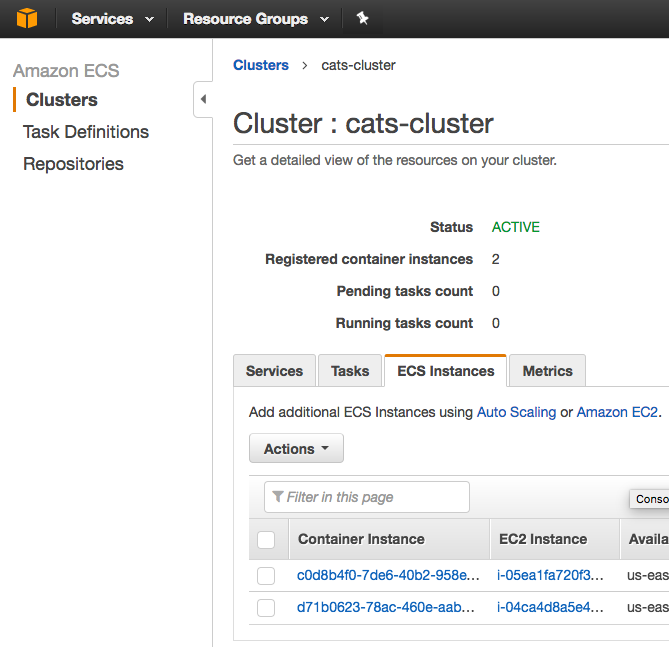
Task: Open EC2 instance i-05ea1fa720f3 link
Action: pos(550,576)
